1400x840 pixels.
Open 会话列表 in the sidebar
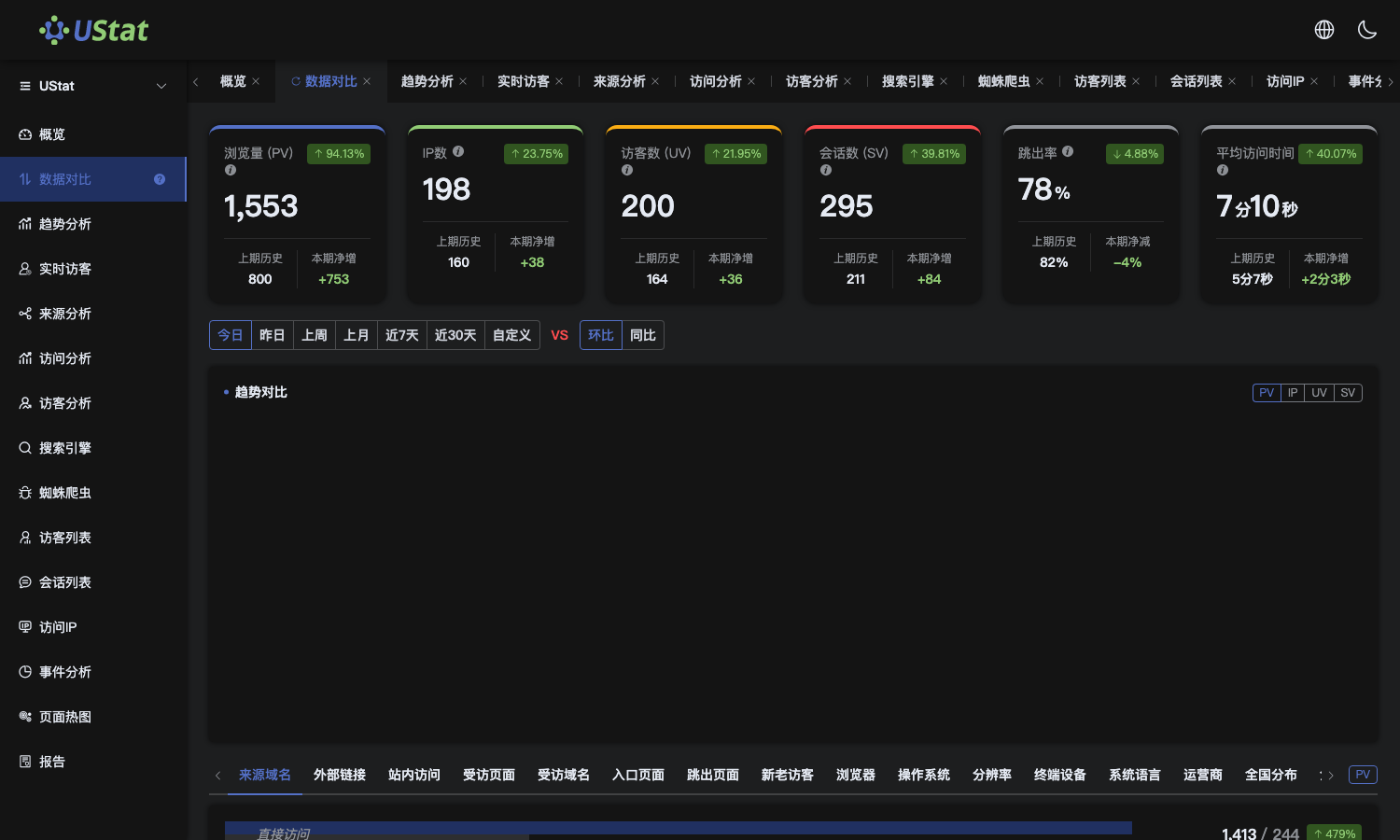point(93,582)
